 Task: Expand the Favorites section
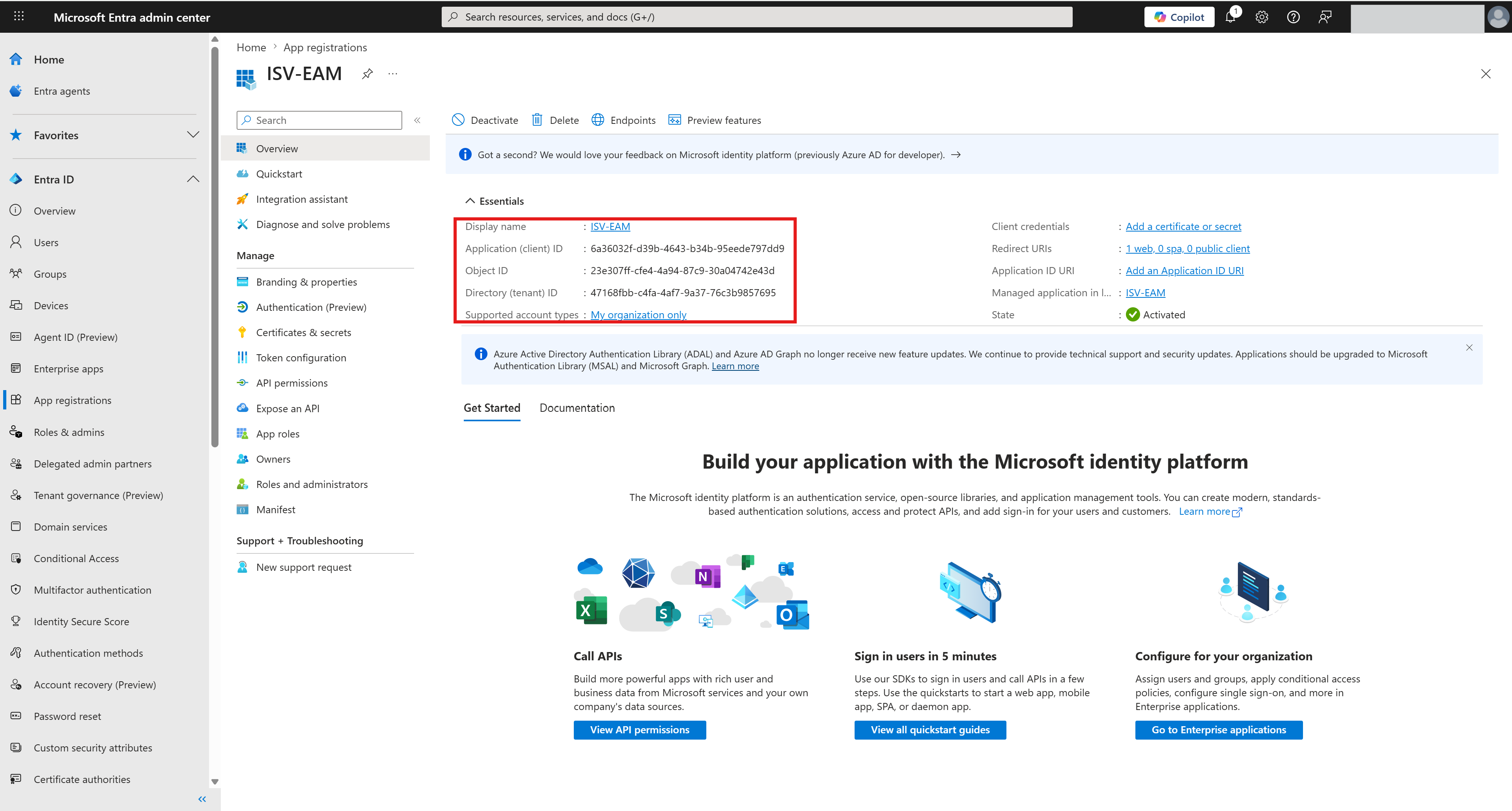(193, 135)
